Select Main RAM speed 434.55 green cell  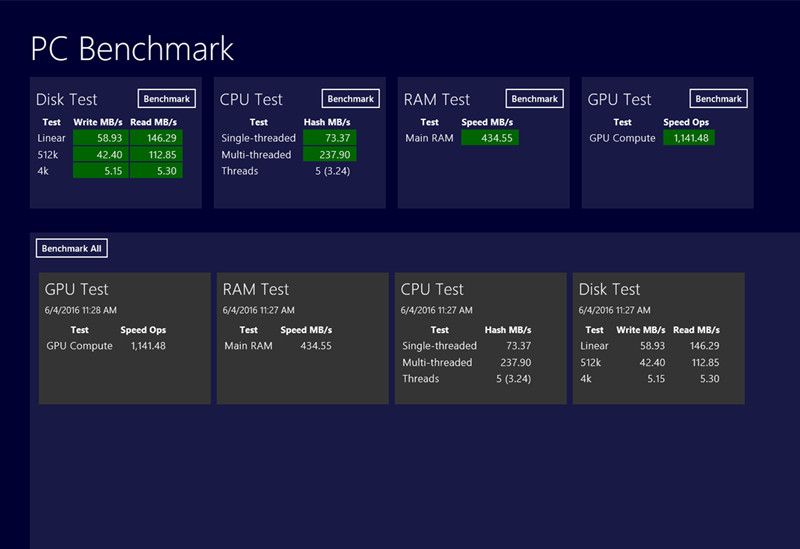[x=489, y=138]
